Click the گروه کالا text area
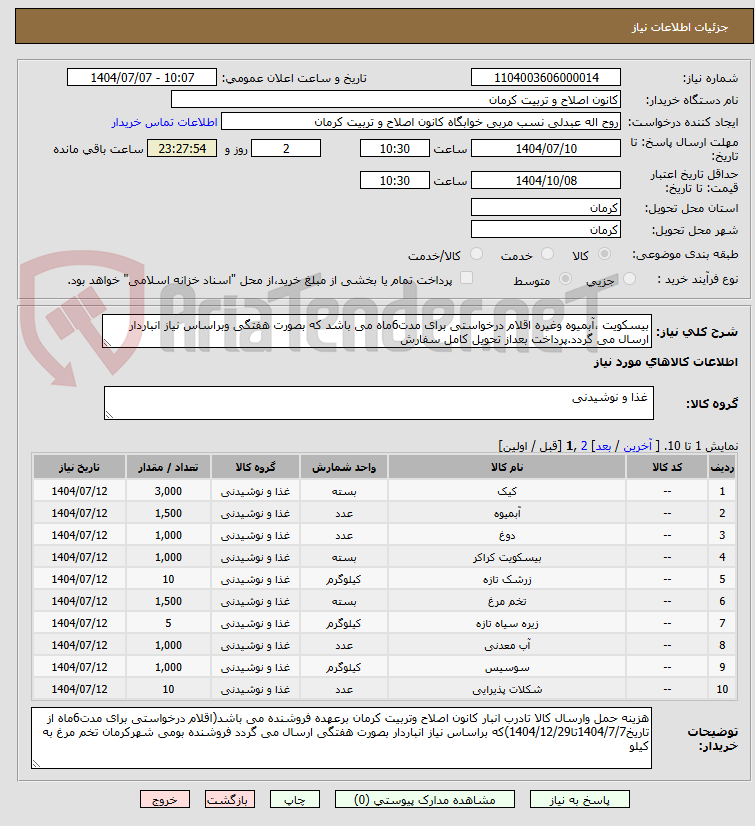 click(379, 403)
